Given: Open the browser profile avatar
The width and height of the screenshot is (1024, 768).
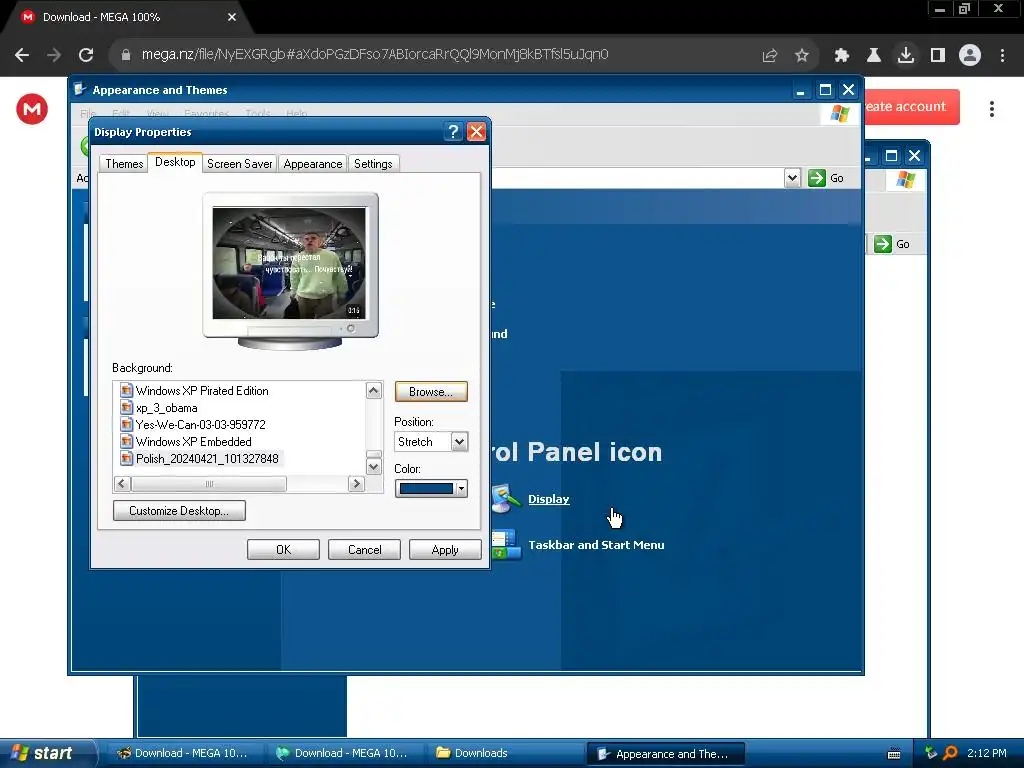Looking at the screenshot, I should tap(970, 55).
